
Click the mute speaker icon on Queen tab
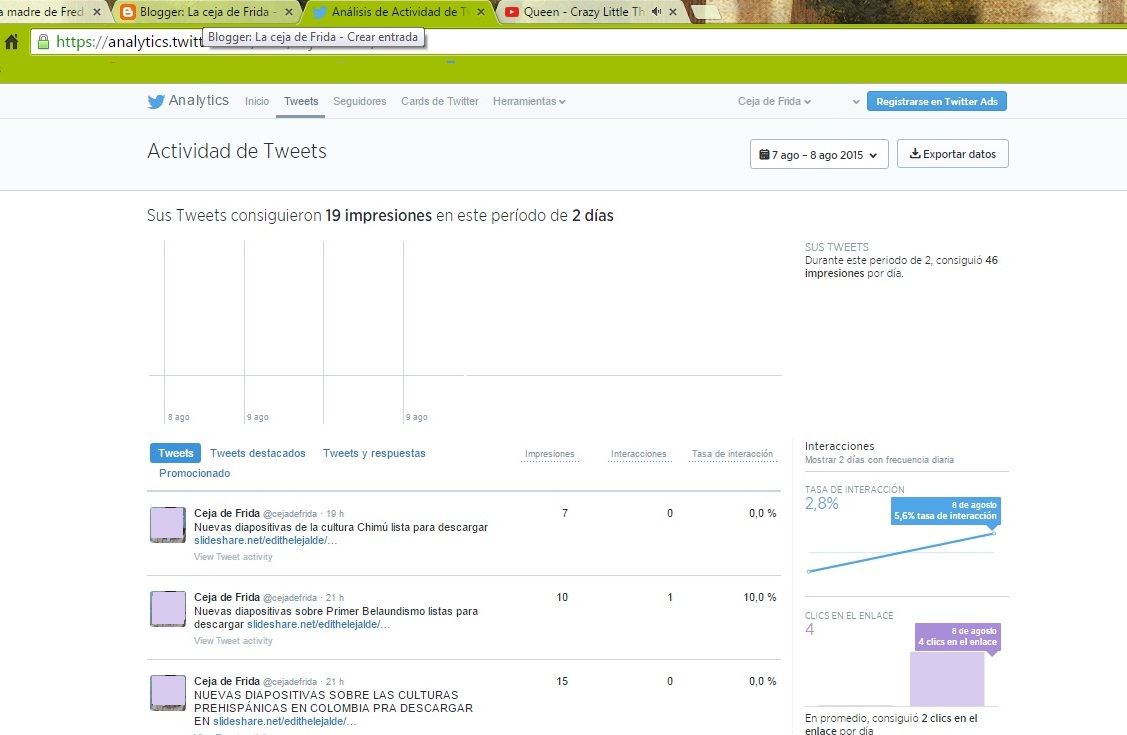656,11
